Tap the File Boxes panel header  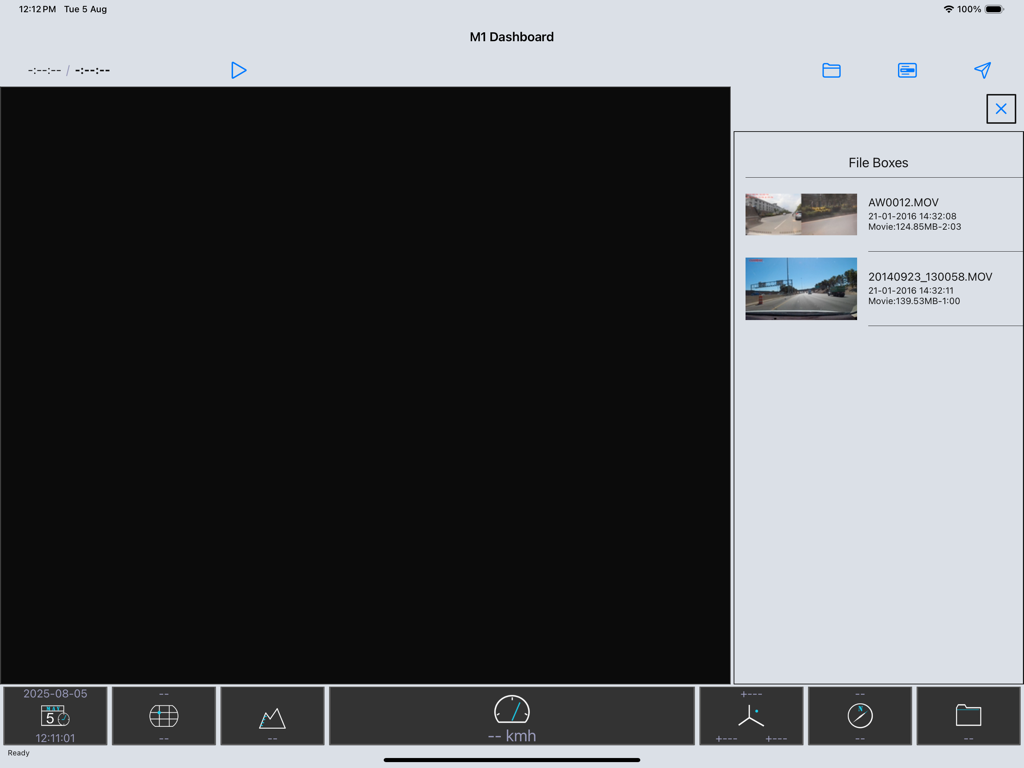pos(878,162)
